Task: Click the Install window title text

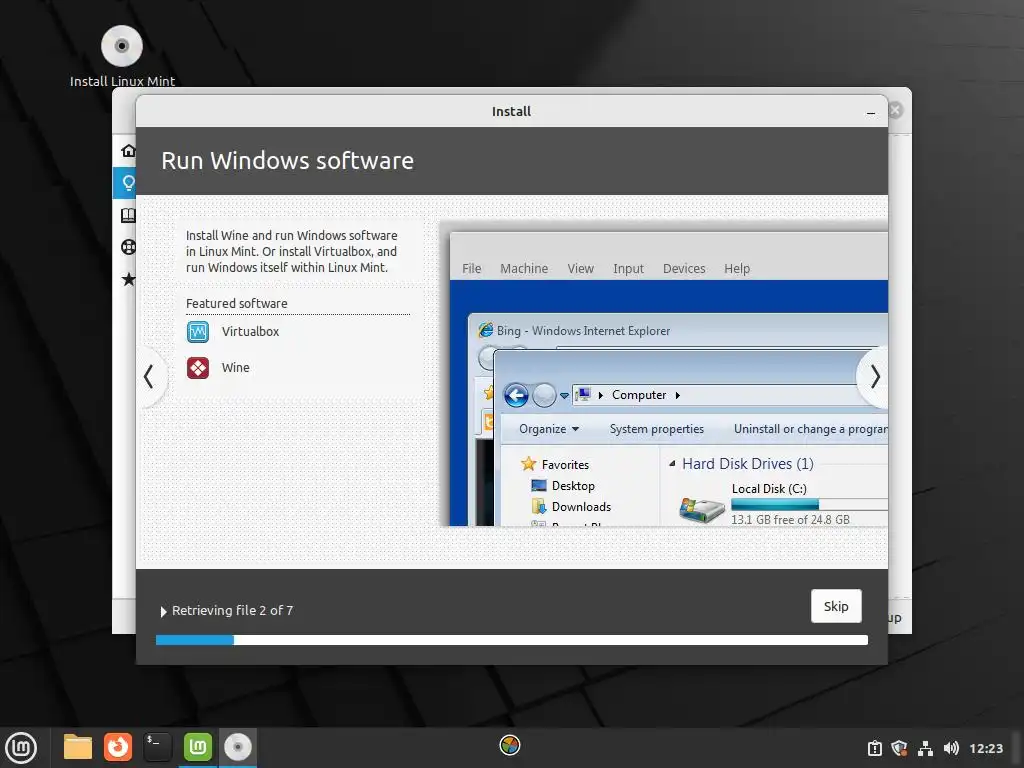Action: pyautogui.click(x=511, y=112)
